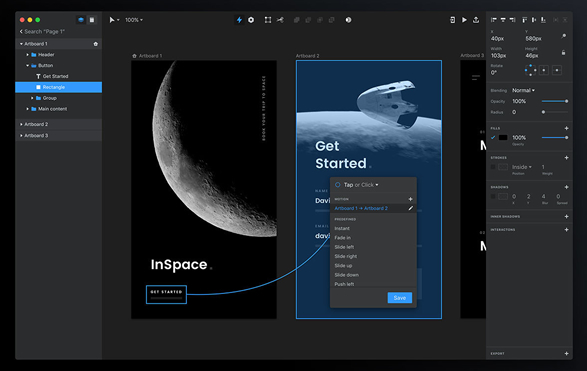Screen dimensions: 587x371
Task: Open the Tap or Click trigger dropdown
Action: (361, 185)
